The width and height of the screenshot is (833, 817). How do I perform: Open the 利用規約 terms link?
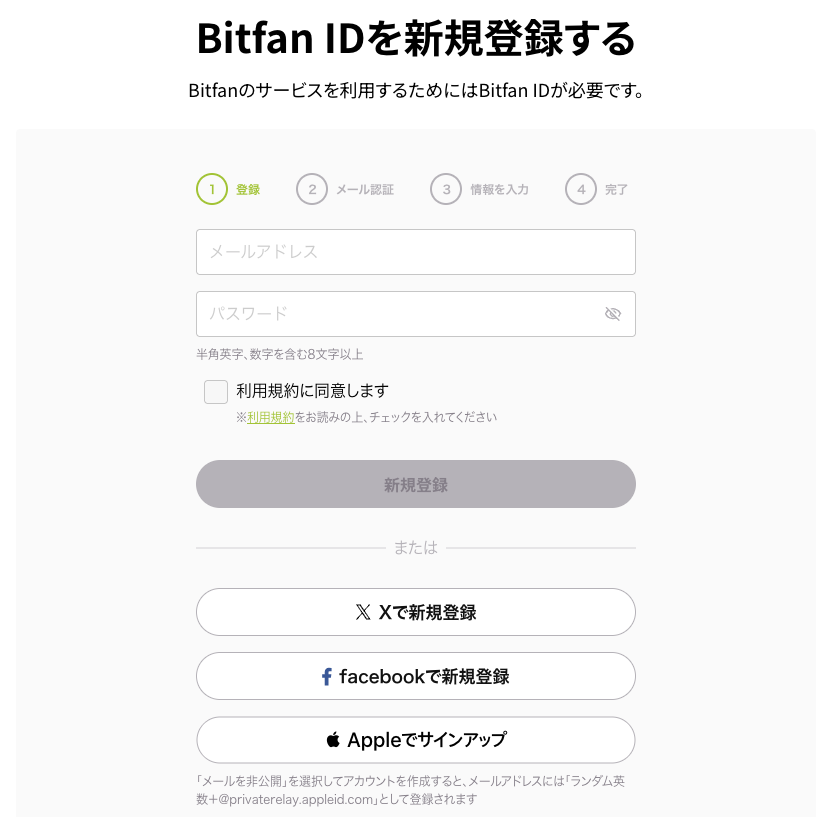271,417
